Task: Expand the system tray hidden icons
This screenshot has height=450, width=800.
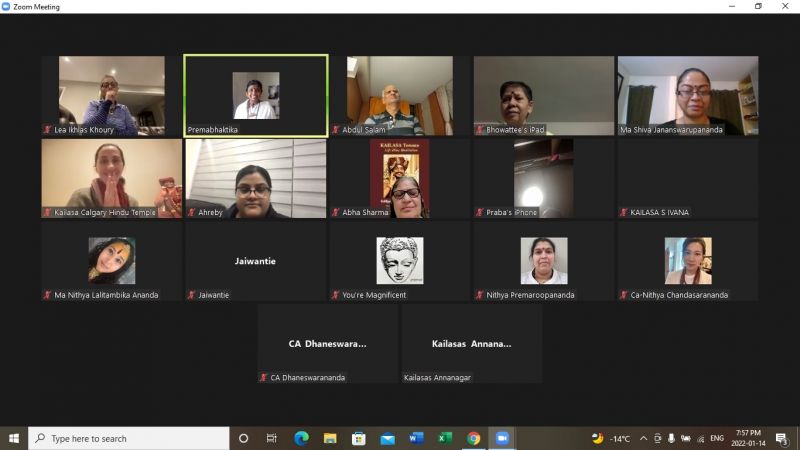Action: (643, 438)
